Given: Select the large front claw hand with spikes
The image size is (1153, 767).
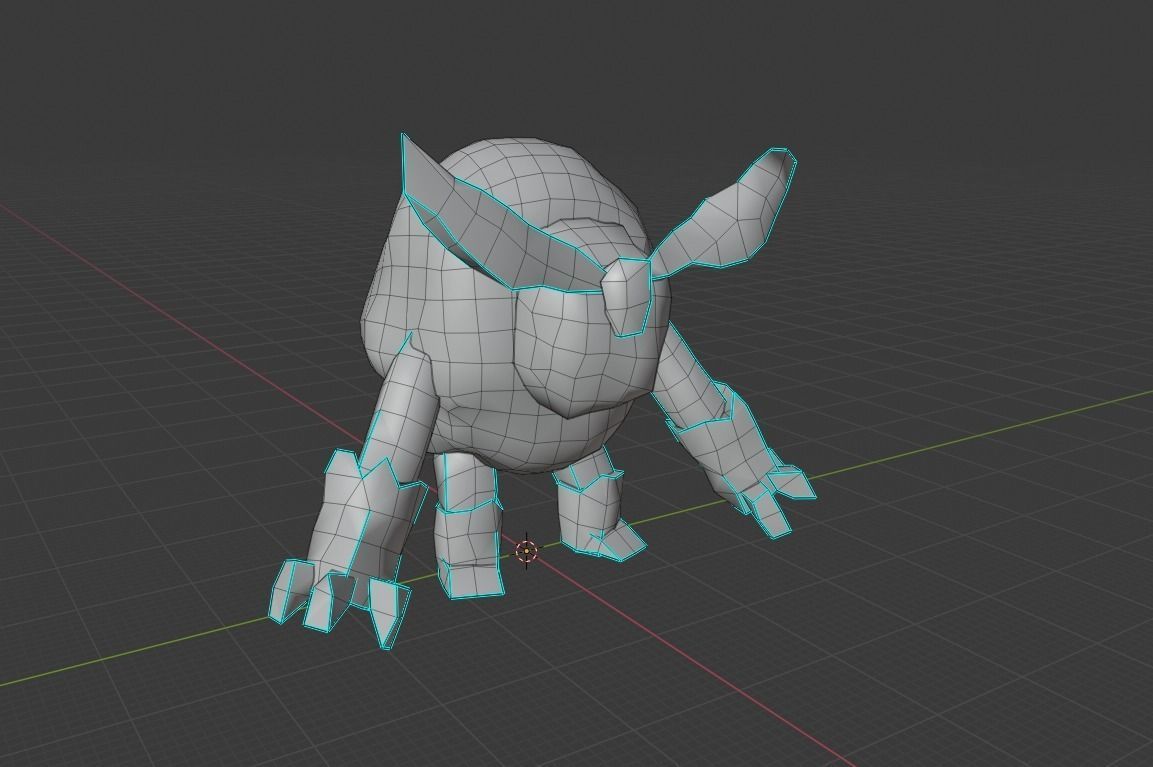Looking at the screenshot, I should [349, 548].
